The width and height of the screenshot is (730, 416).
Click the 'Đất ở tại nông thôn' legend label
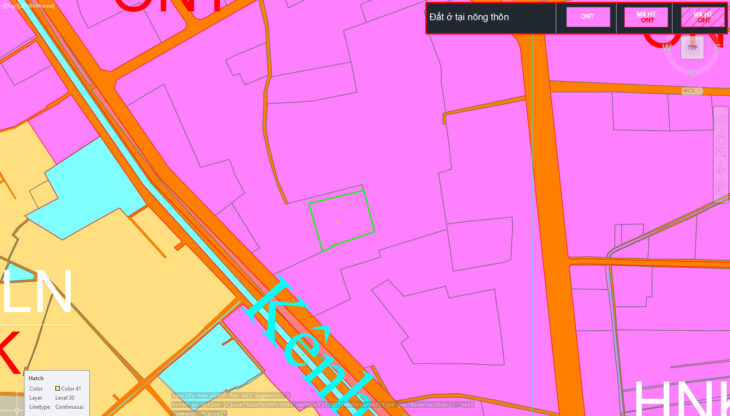(483, 18)
